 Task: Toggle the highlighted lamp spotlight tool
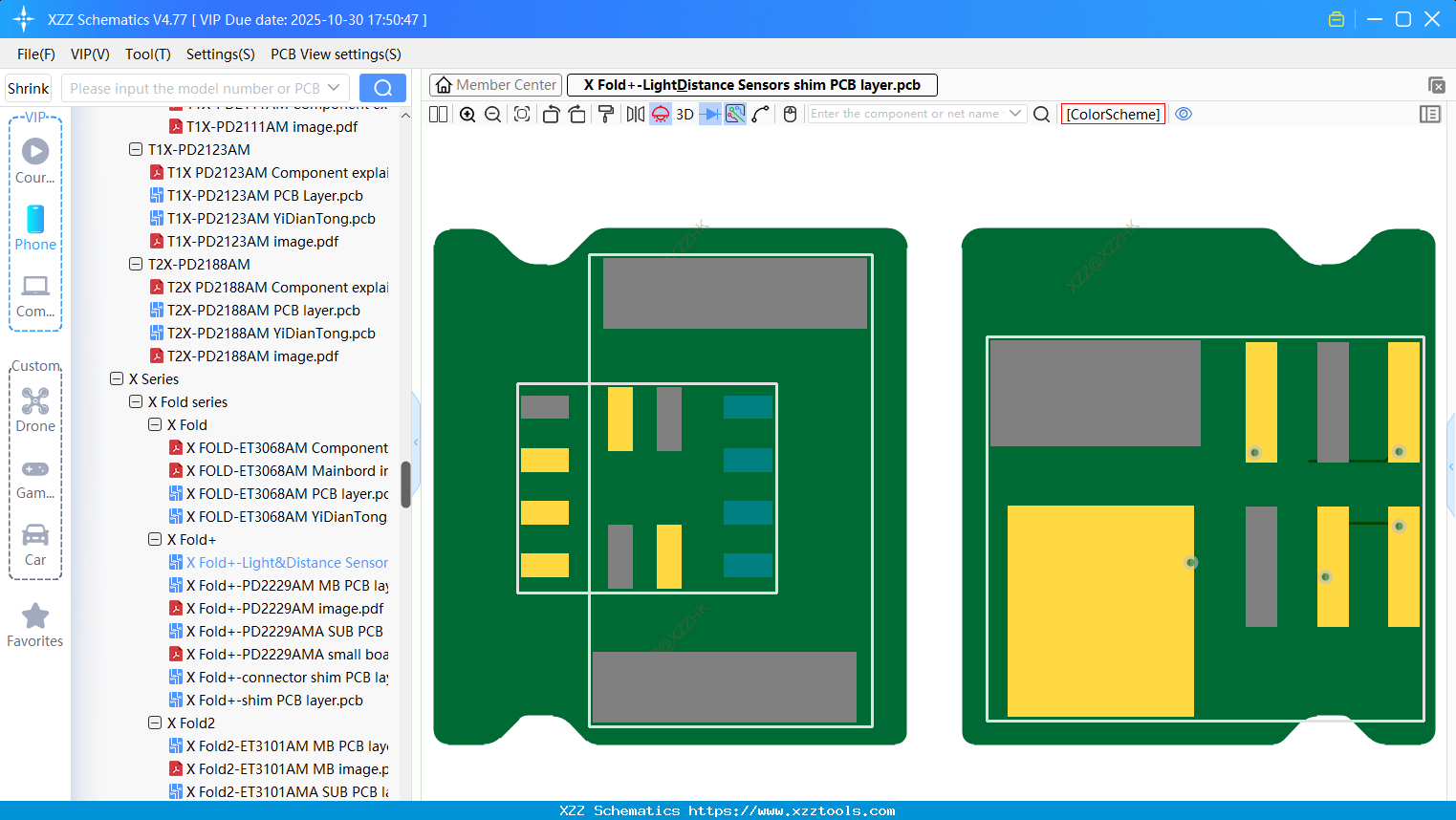(659, 114)
